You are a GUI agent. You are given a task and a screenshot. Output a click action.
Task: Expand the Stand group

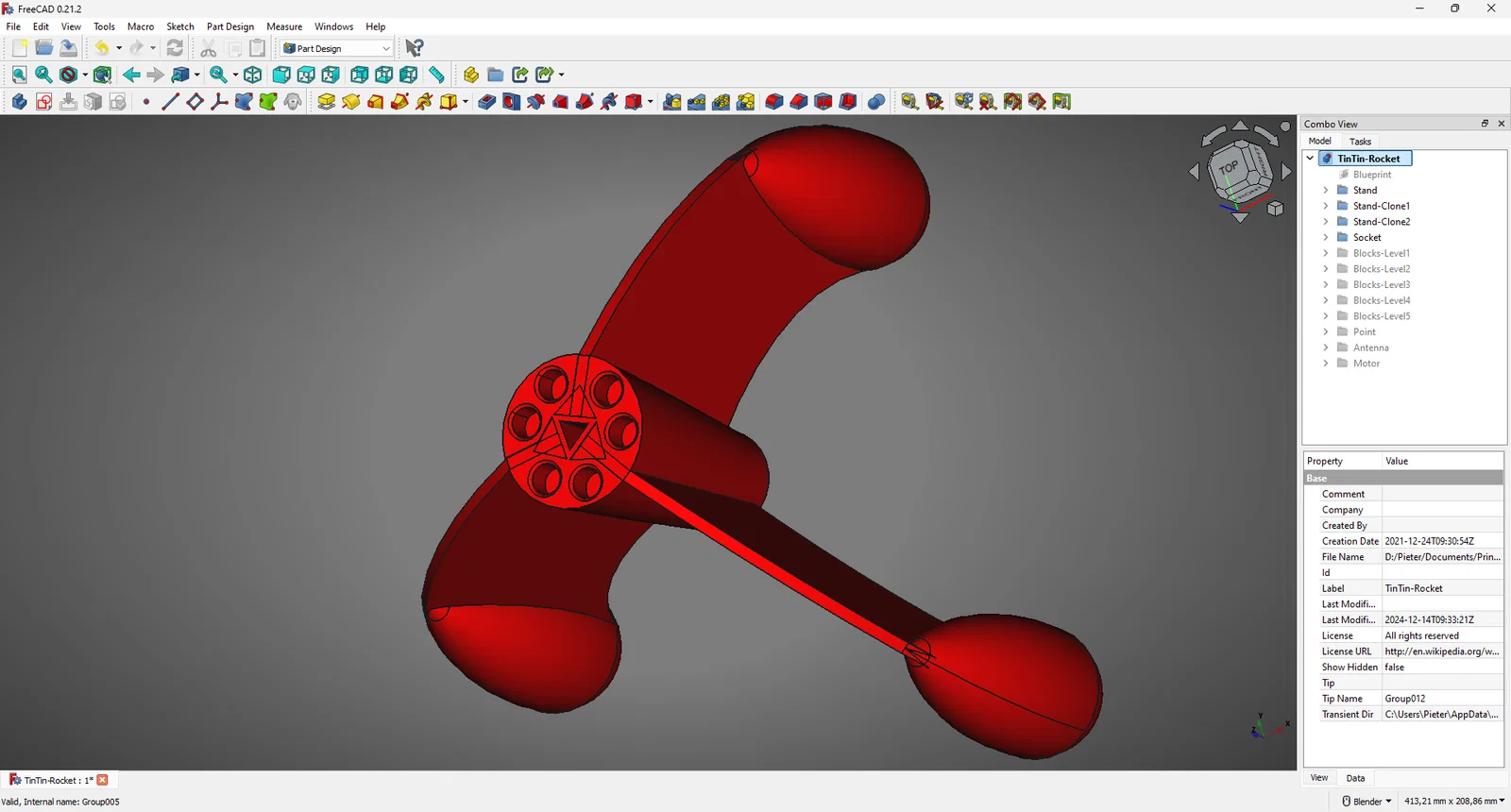coord(1326,191)
